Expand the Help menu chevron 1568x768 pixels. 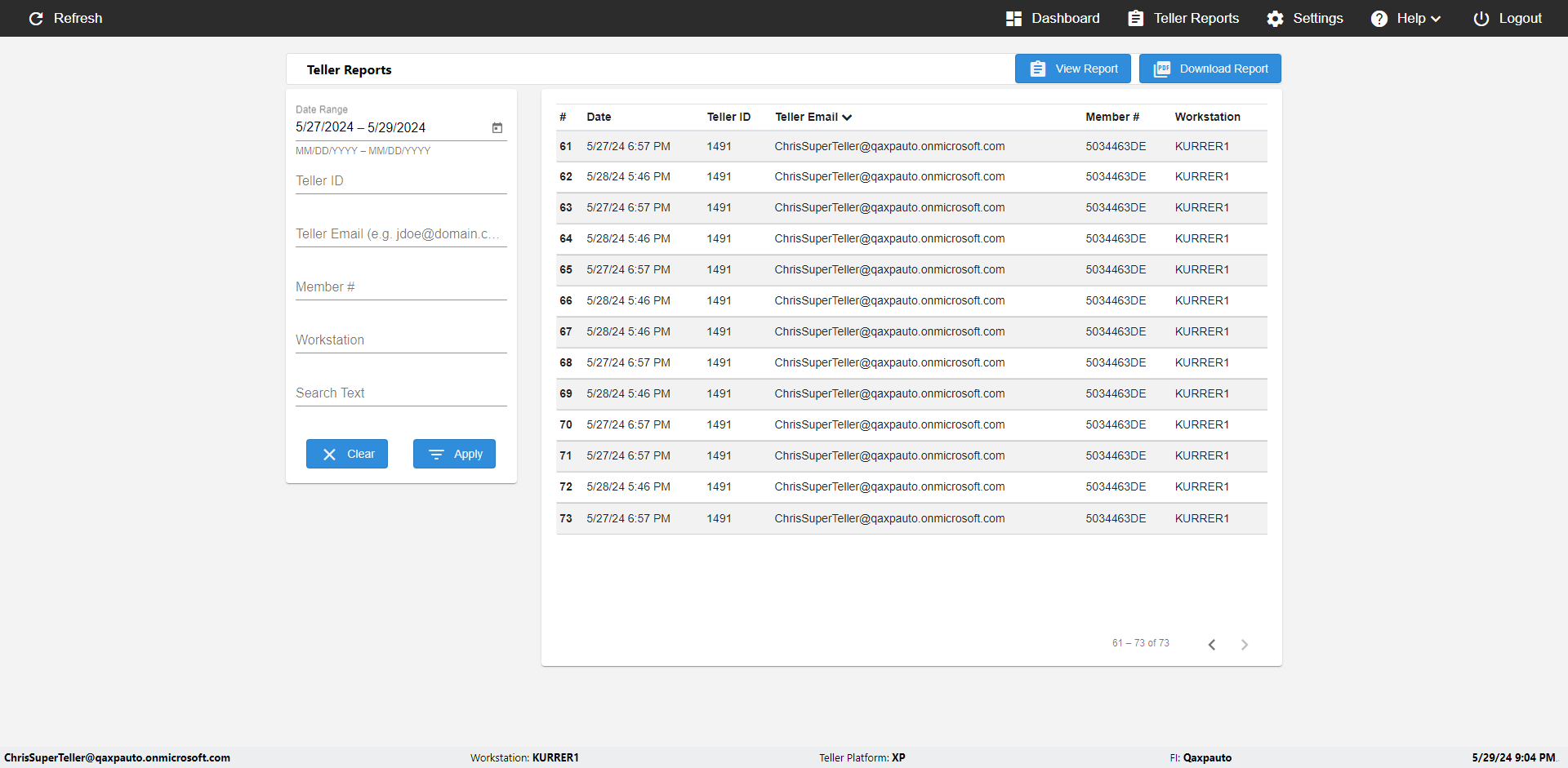(1436, 19)
